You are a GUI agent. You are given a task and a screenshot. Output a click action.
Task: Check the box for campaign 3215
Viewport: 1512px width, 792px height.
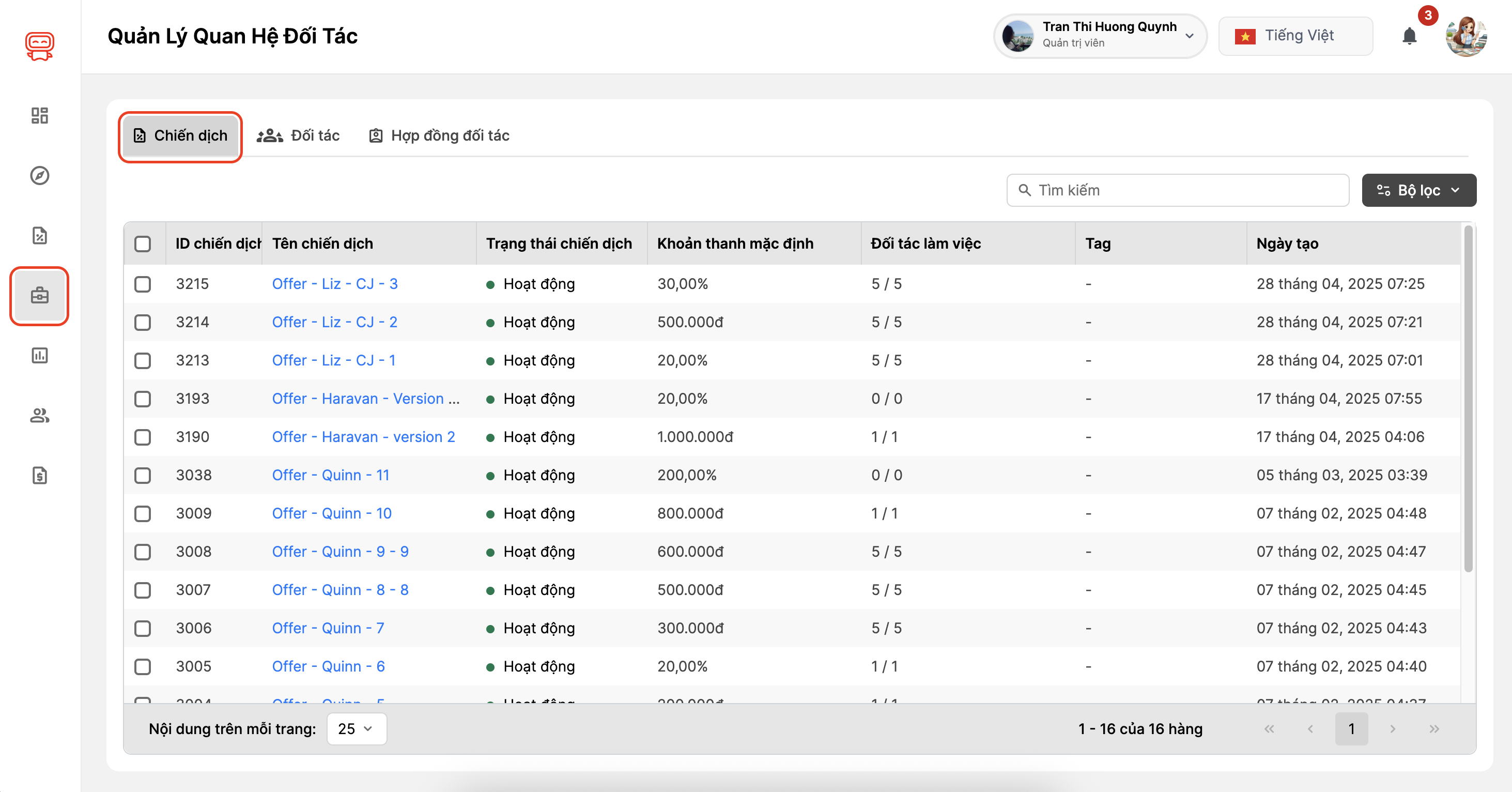click(x=143, y=284)
